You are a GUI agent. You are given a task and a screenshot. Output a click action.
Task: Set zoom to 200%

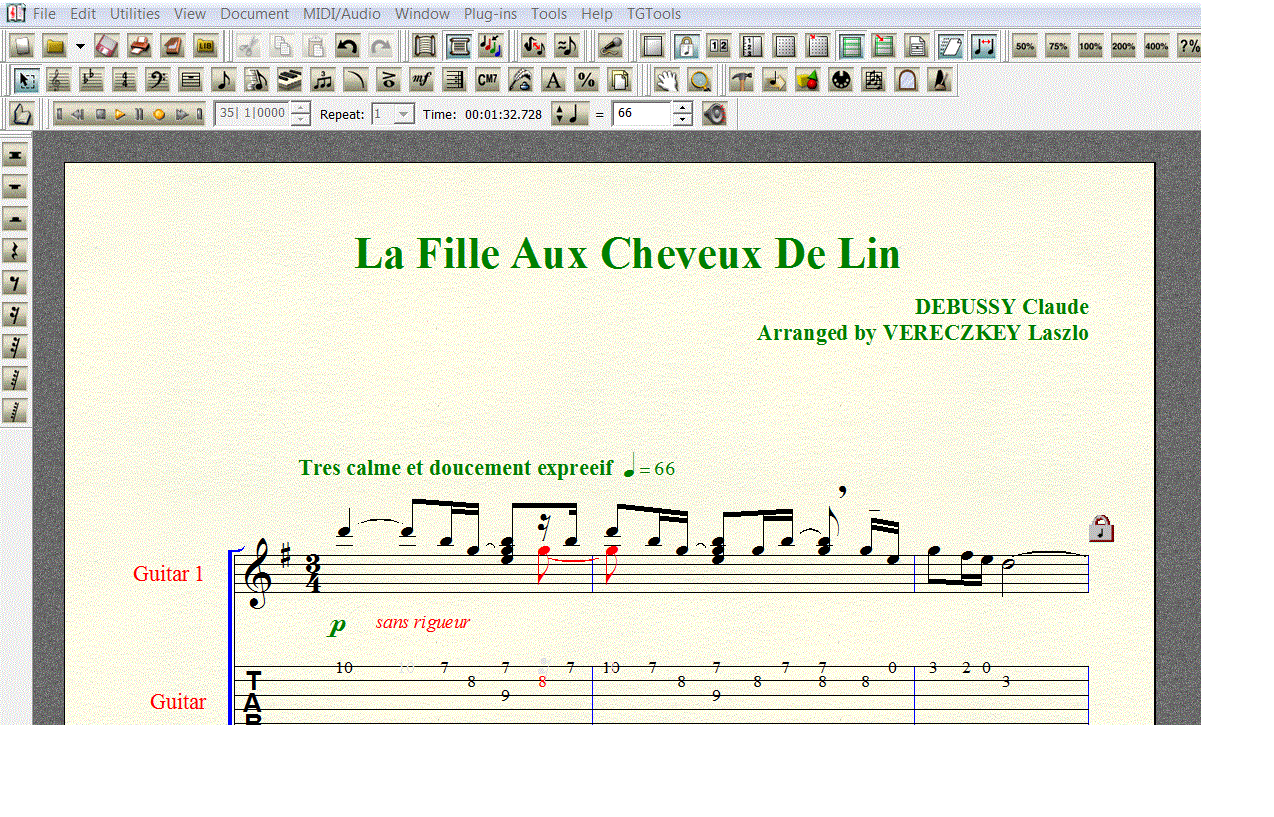(1123, 46)
